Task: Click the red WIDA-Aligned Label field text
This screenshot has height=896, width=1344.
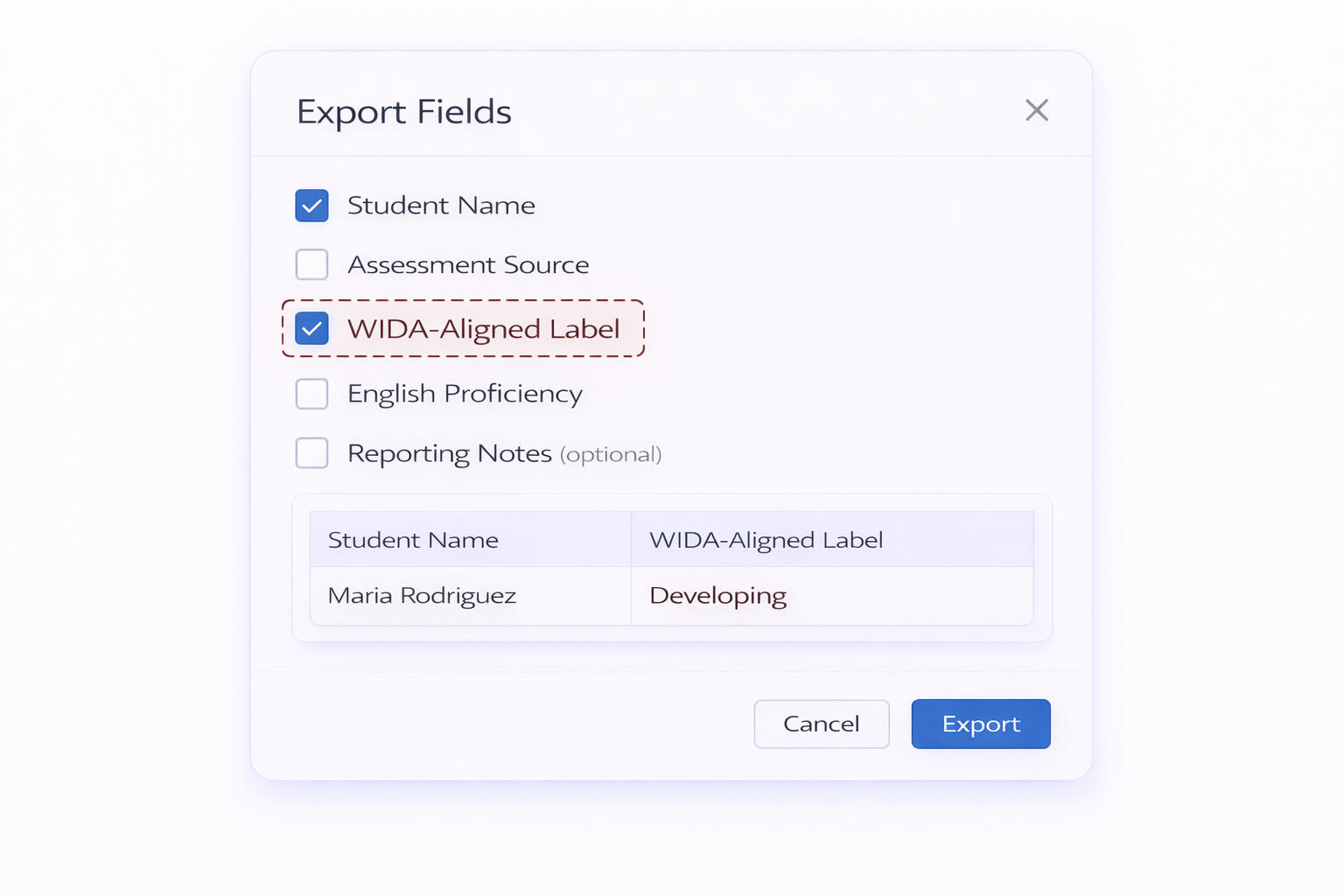Action: pos(483,329)
